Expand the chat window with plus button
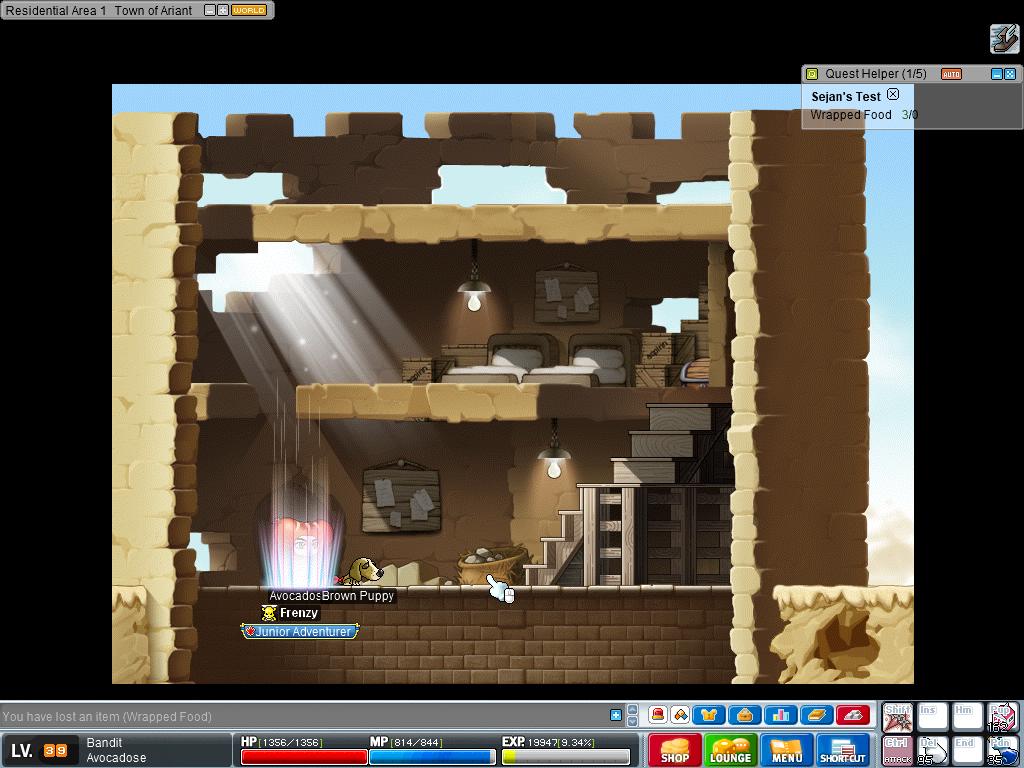 coord(616,715)
